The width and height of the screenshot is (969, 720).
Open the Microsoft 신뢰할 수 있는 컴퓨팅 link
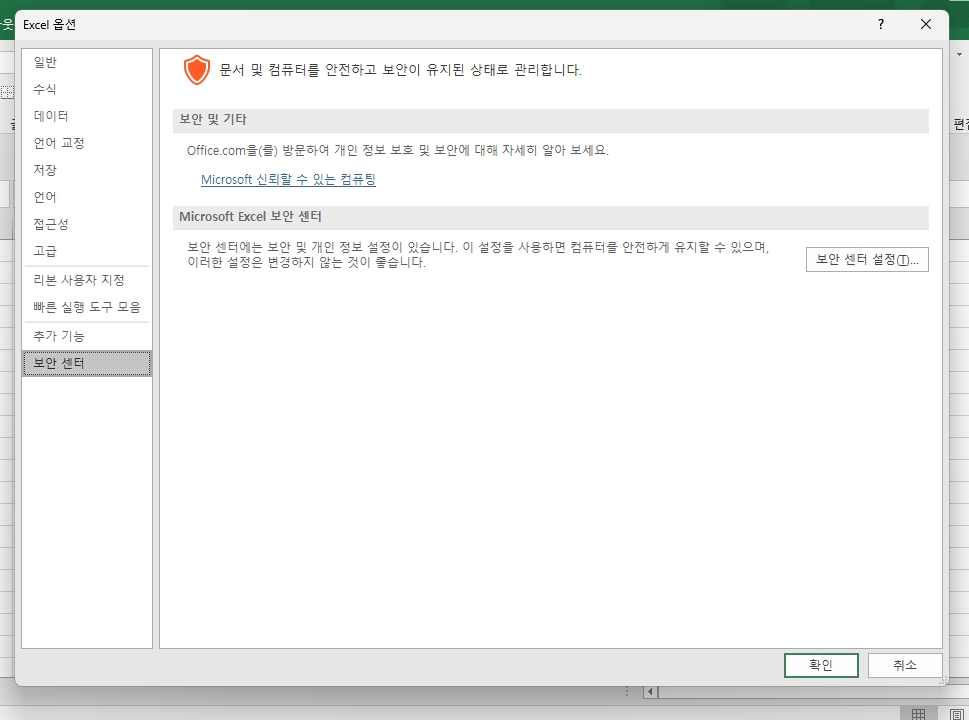[x=288, y=180]
